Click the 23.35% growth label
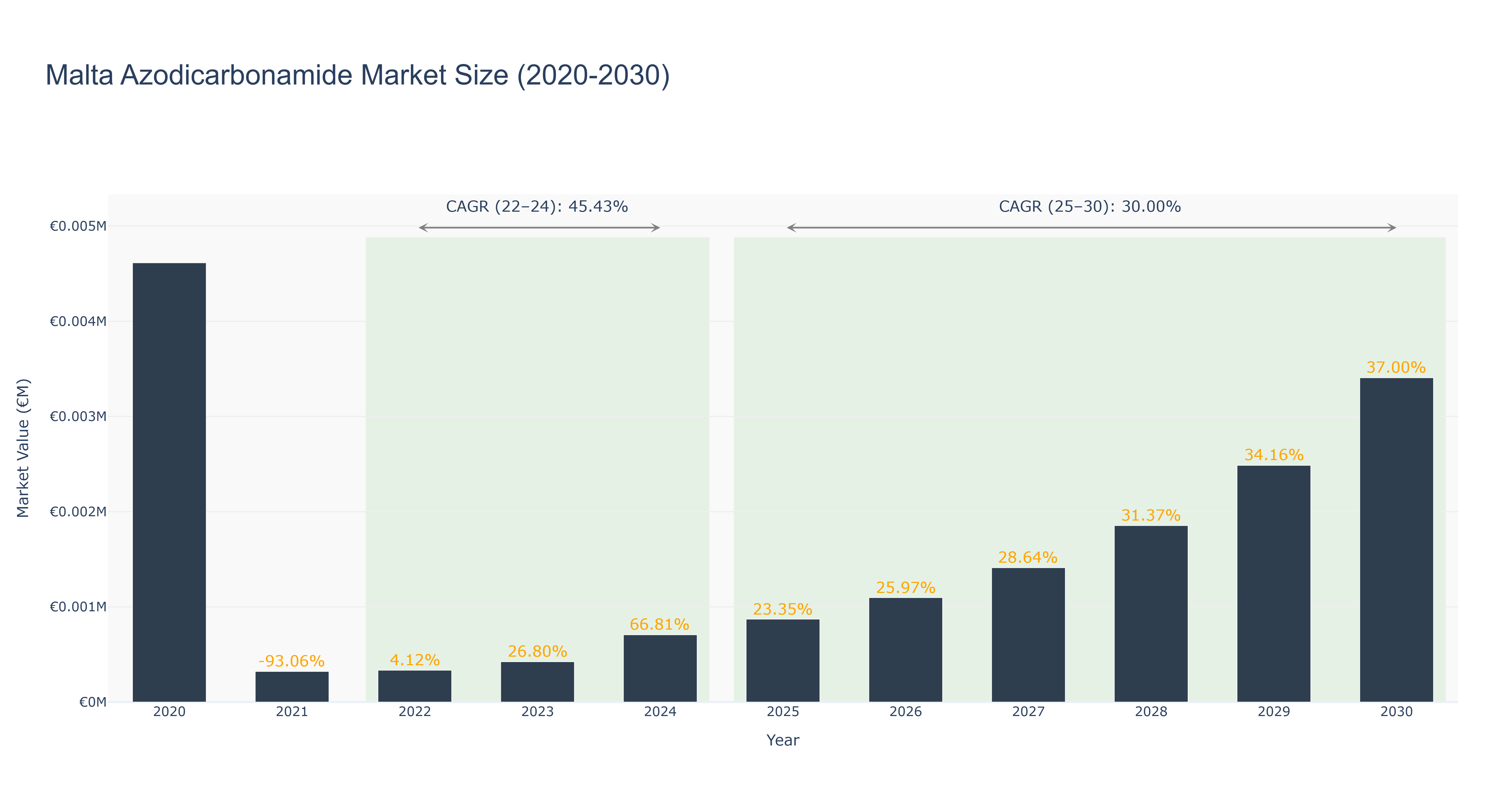This screenshot has height=810, width=1512. point(782,610)
